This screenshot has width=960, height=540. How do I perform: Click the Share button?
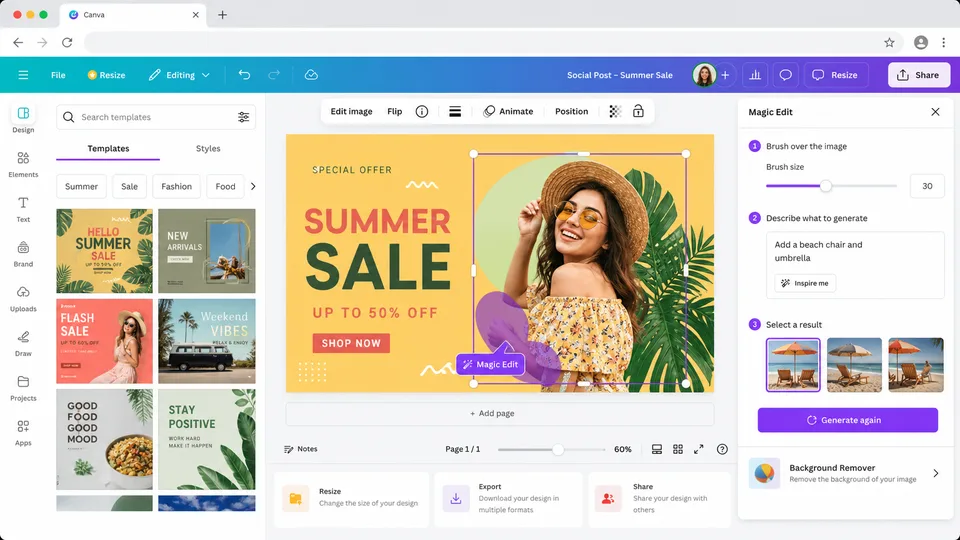(919, 75)
